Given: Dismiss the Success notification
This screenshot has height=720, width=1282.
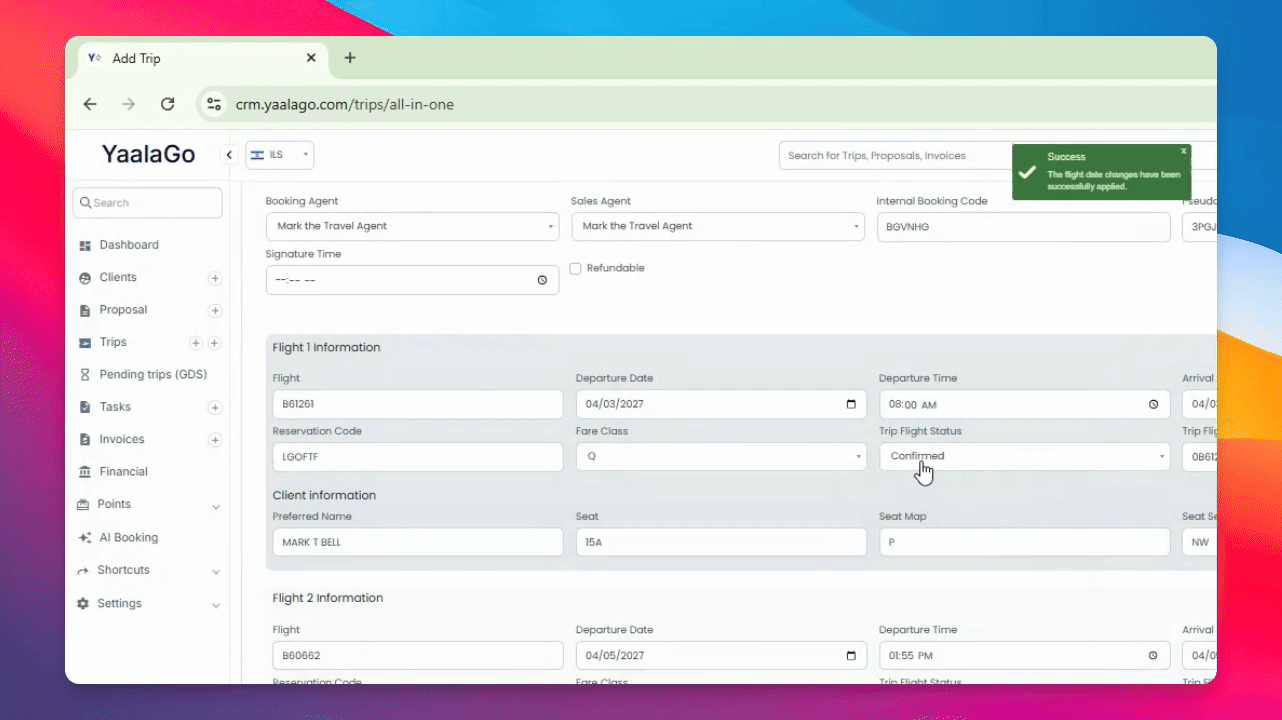Looking at the screenshot, I should [1184, 151].
